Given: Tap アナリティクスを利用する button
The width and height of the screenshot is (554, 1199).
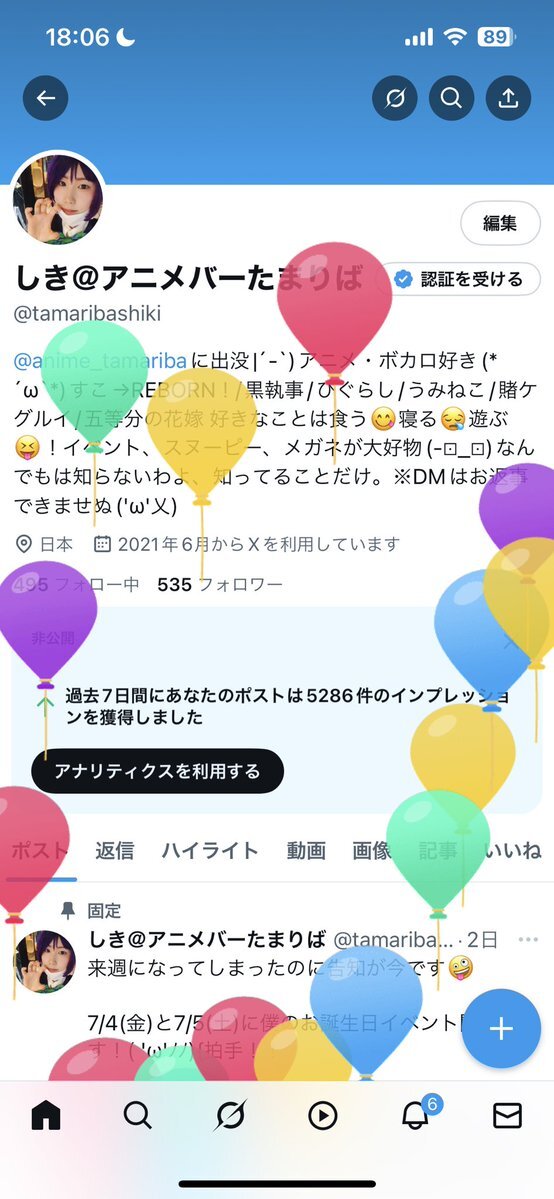Looking at the screenshot, I should click(158, 771).
